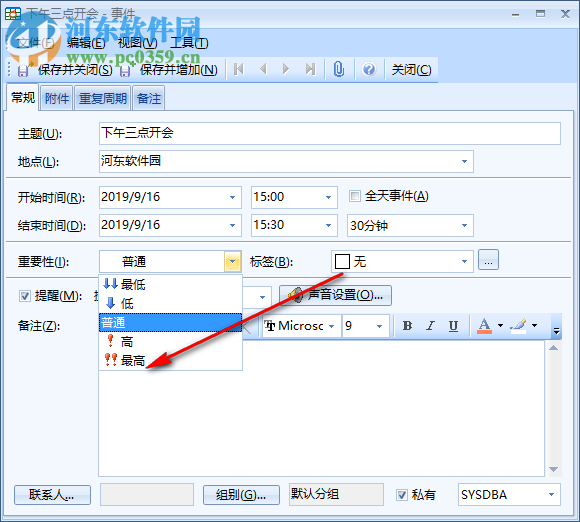The width and height of the screenshot is (580, 522).
Task: Click the paperclip attachment icon
Action: coord(338,69)
